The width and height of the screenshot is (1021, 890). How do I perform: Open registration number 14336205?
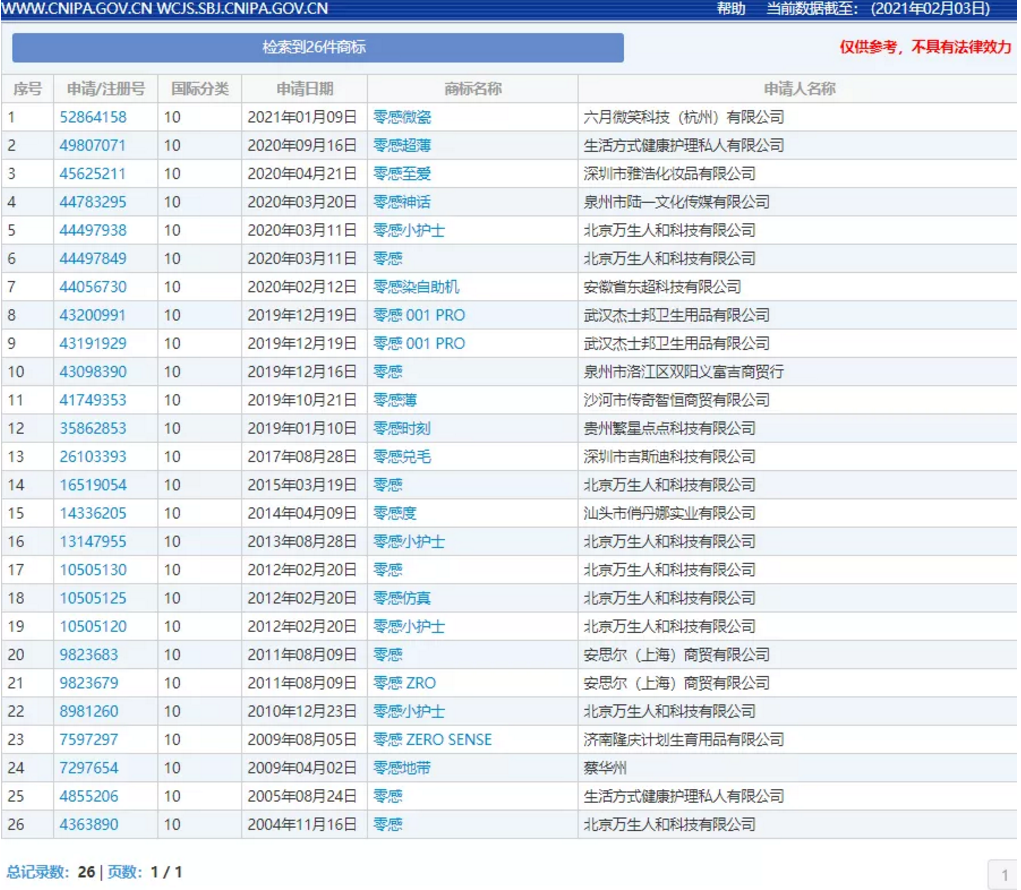point(93,514)
